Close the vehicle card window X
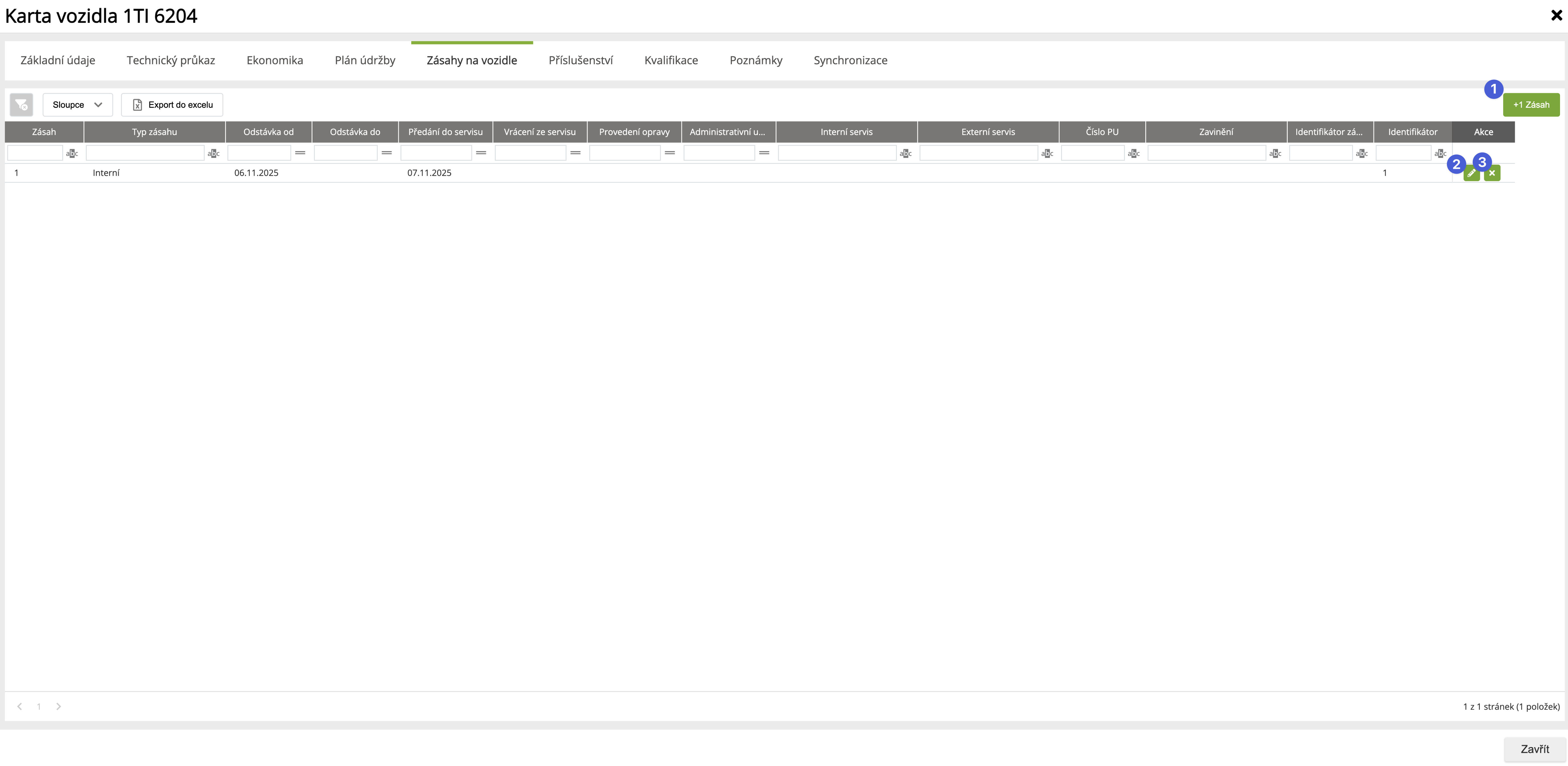 [x=1556, y=16]
